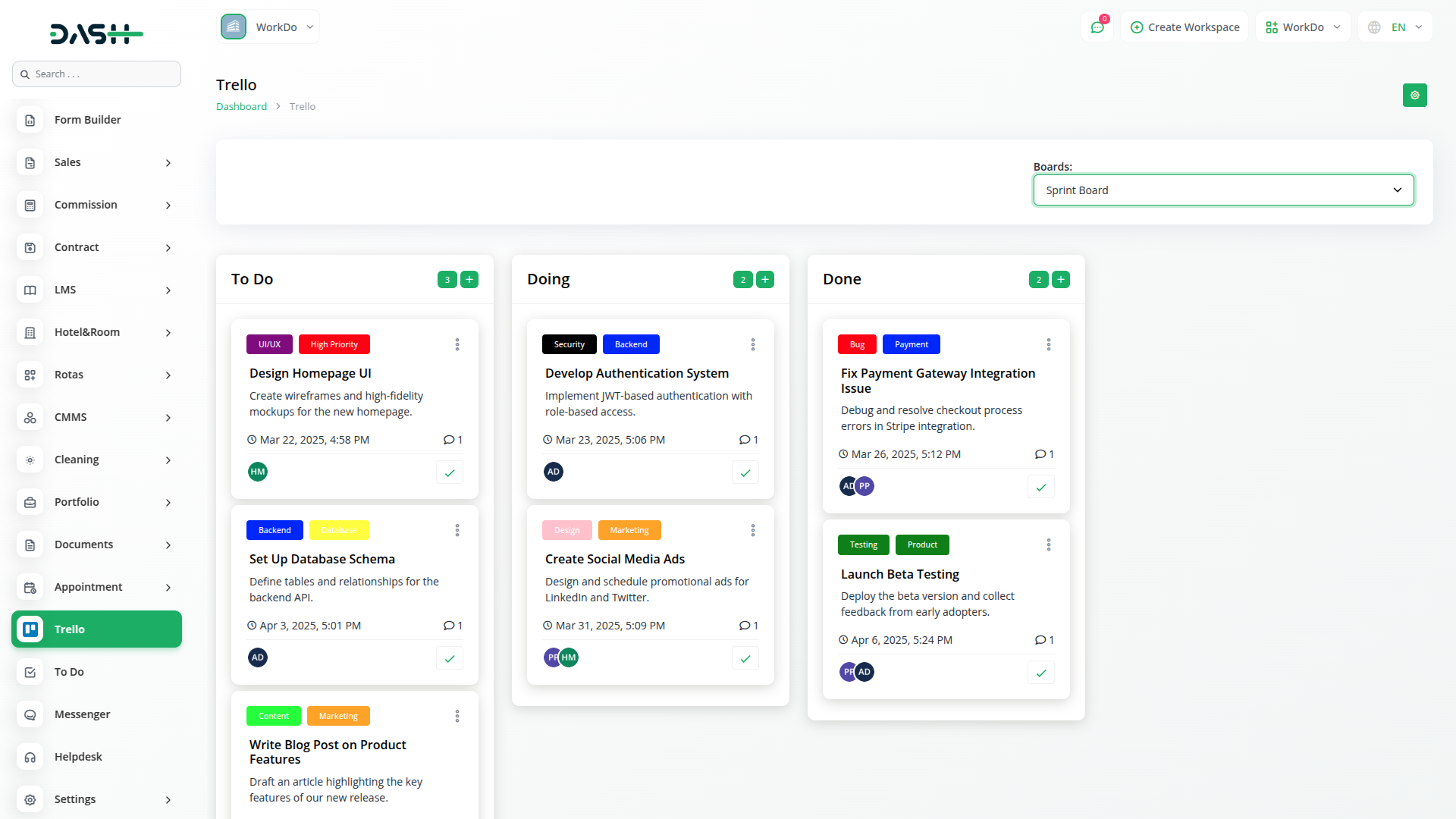Mark Create Social Media Ads card complete

coord(745,658)
